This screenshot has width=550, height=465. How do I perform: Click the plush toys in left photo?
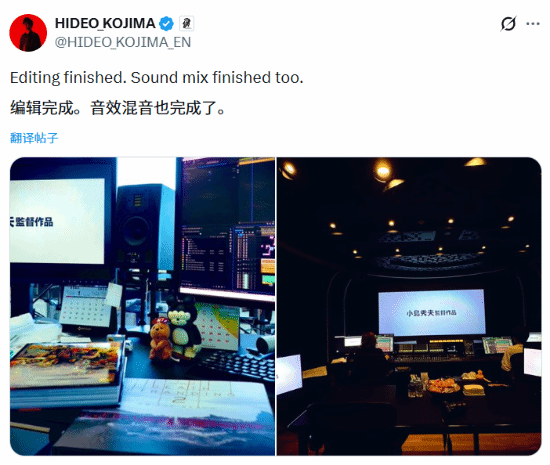(175, 330)
